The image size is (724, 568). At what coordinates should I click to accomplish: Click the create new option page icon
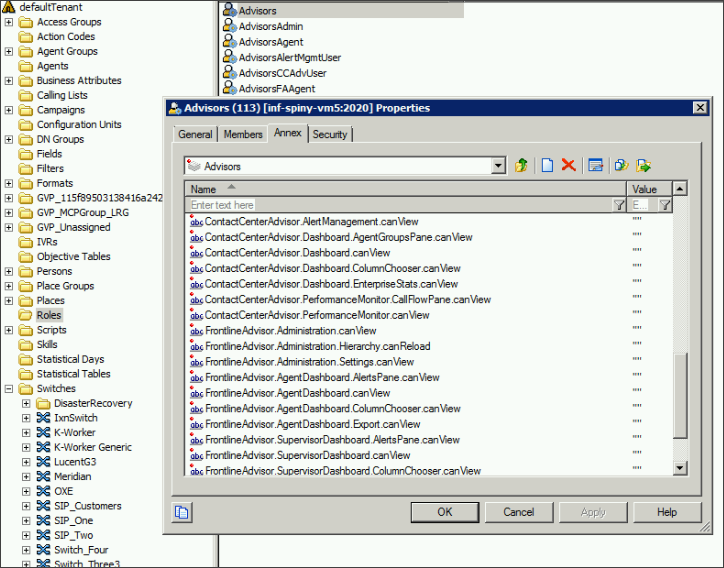[x=547, y=165]
